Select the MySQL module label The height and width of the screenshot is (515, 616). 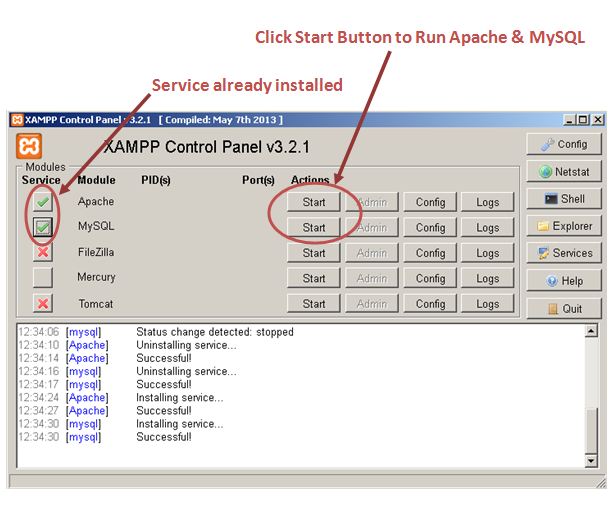click(x=96, y=226)
